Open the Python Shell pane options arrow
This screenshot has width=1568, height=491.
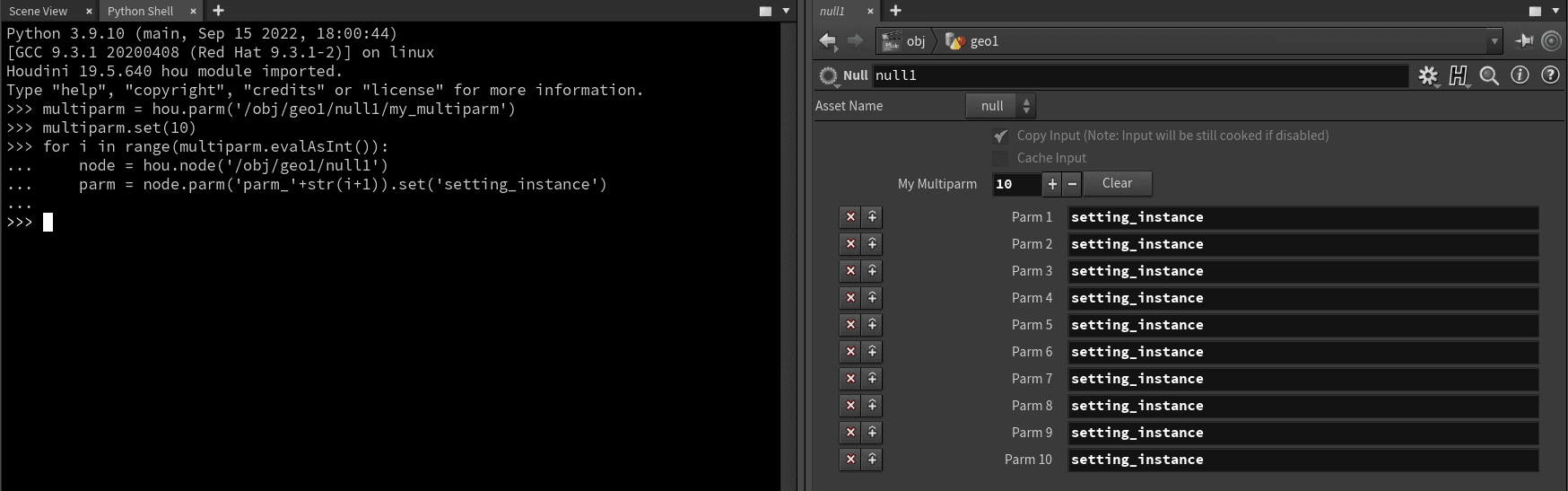(786, 11)
